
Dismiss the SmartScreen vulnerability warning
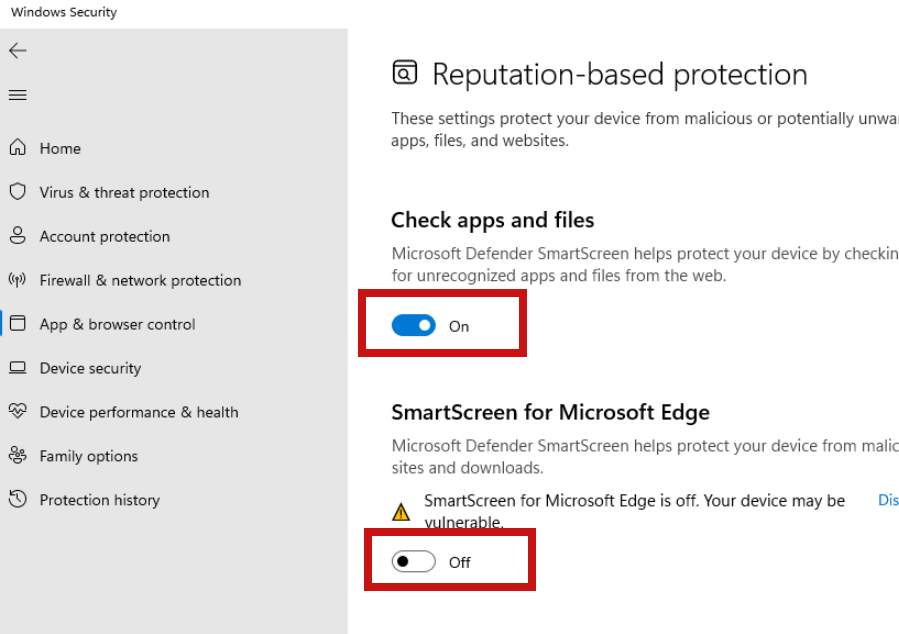[x=888, y=500]
